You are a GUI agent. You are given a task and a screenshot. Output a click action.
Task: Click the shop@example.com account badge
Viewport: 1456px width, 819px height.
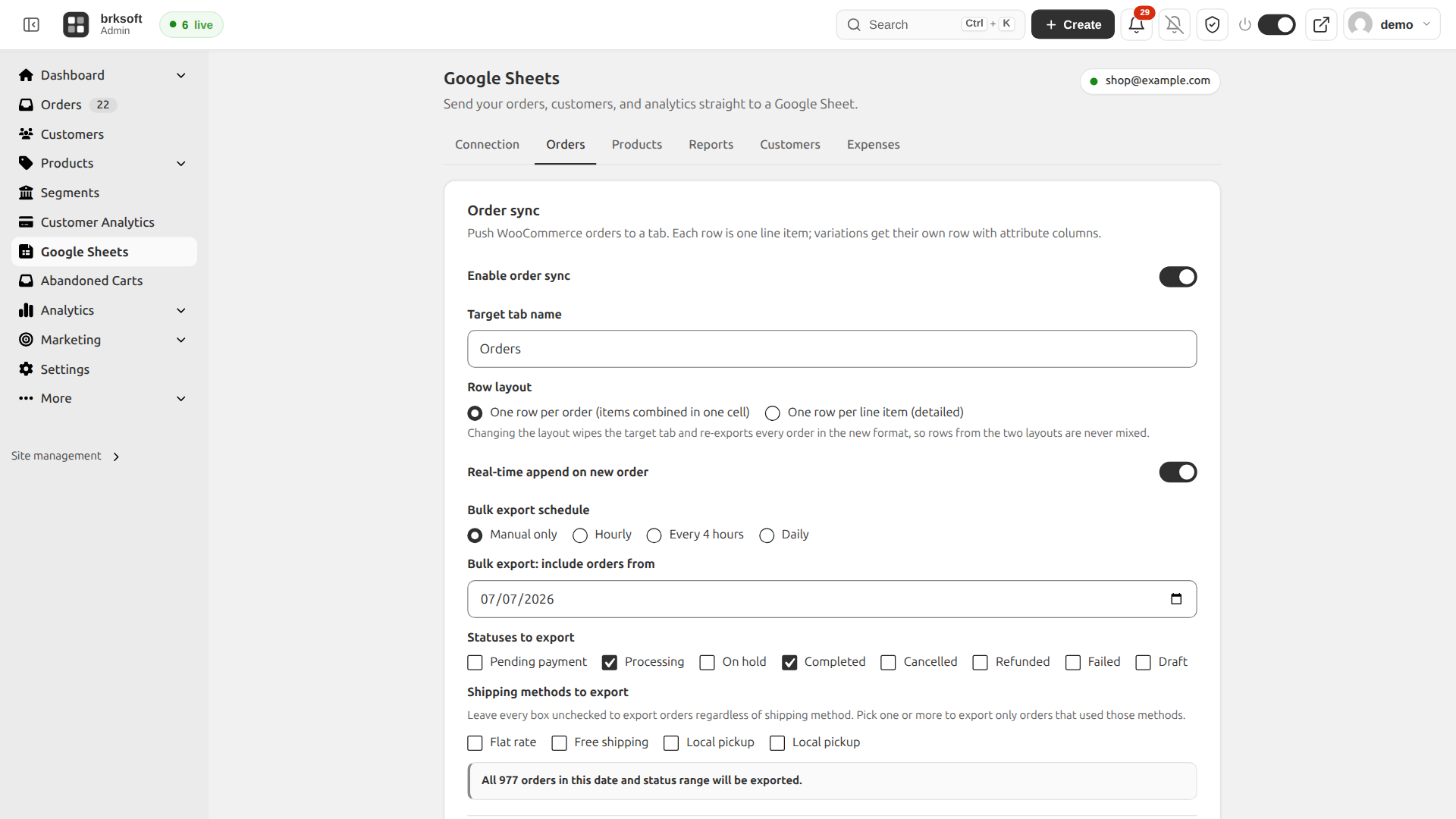[x=1150, y=81]
